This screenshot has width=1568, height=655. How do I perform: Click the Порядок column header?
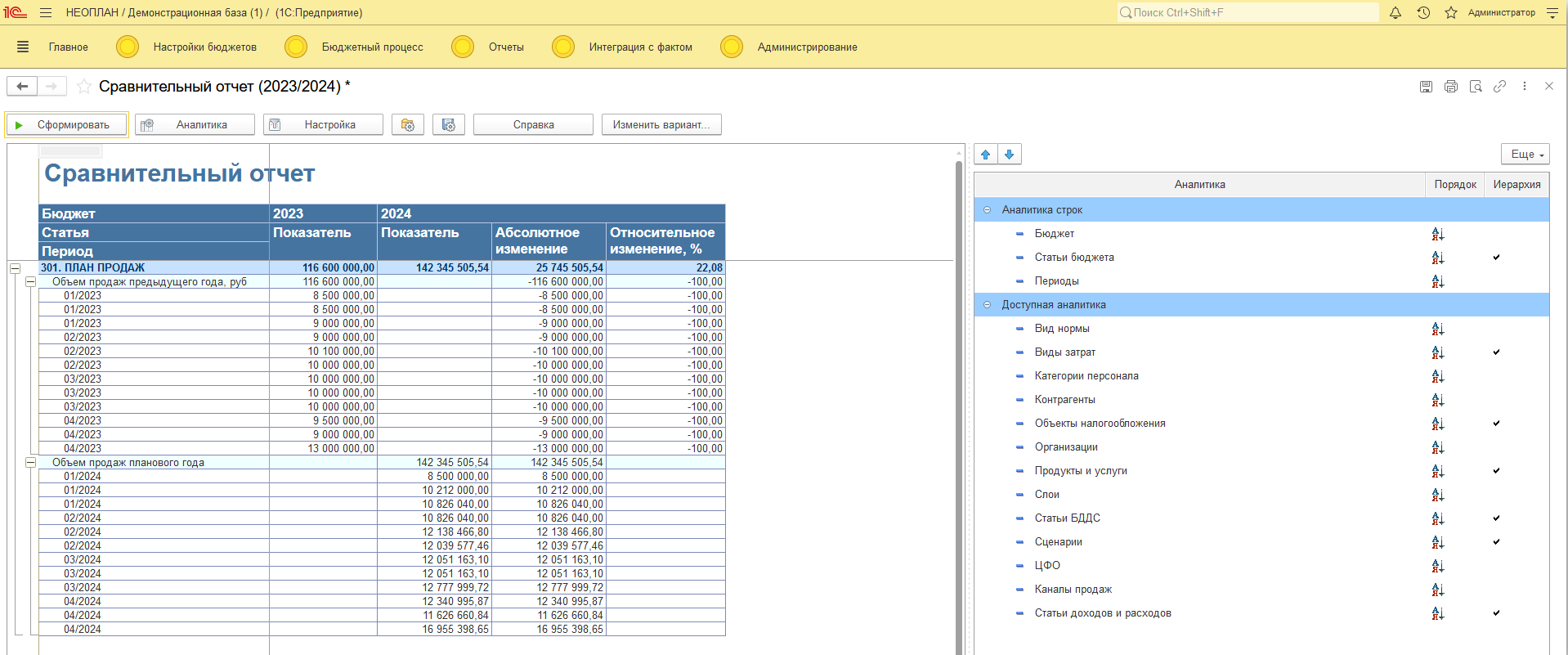click(x=1455, y=185)
